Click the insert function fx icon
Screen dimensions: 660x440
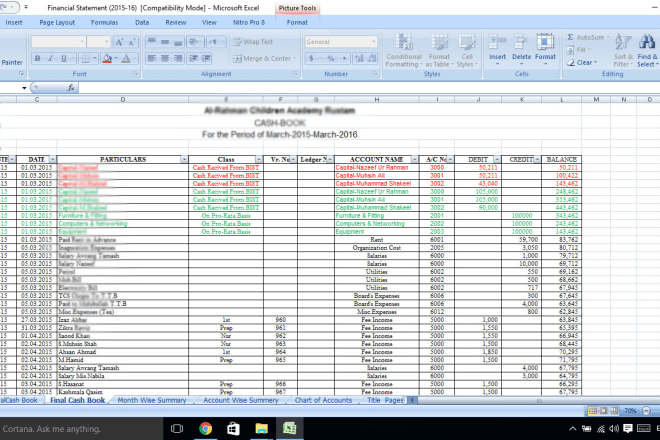[71, 87]
